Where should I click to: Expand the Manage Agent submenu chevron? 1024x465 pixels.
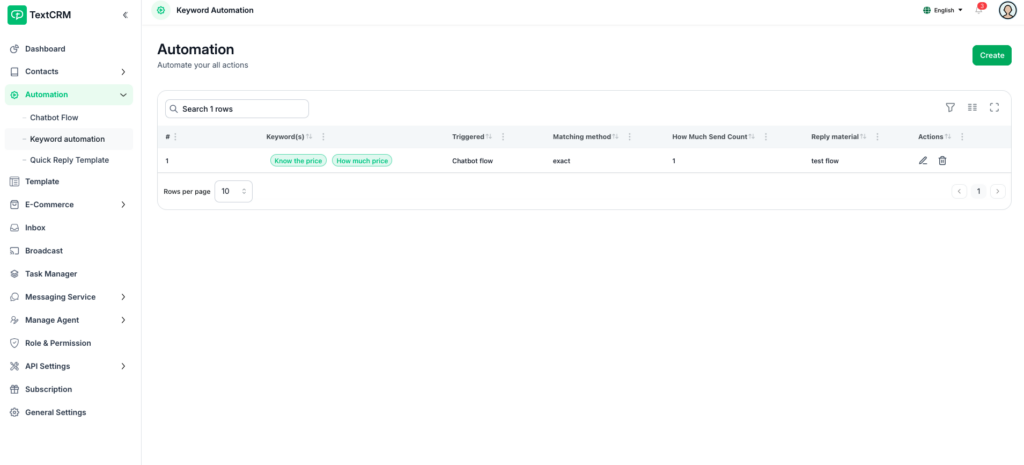(x=123, y=320)
